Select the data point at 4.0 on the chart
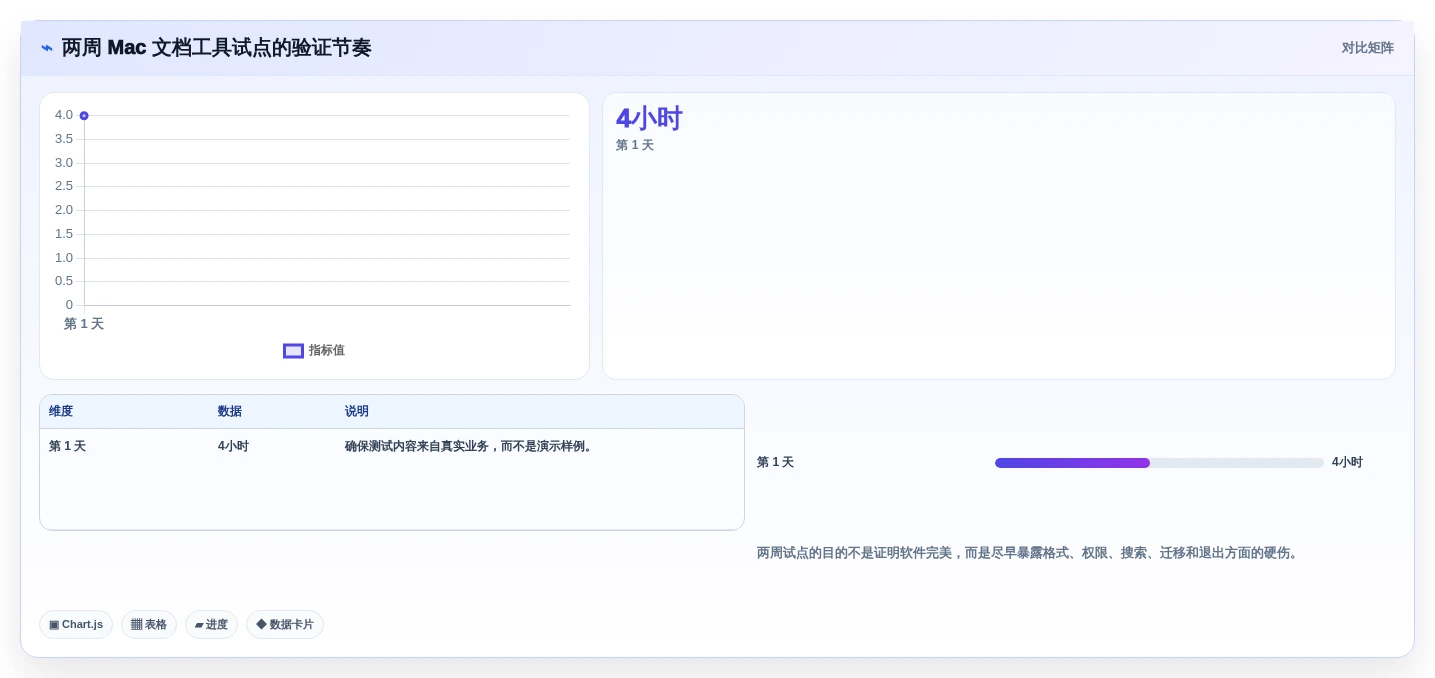This screenshot has width=1435, height=678. pyautogui.click(x=84, y=116)
